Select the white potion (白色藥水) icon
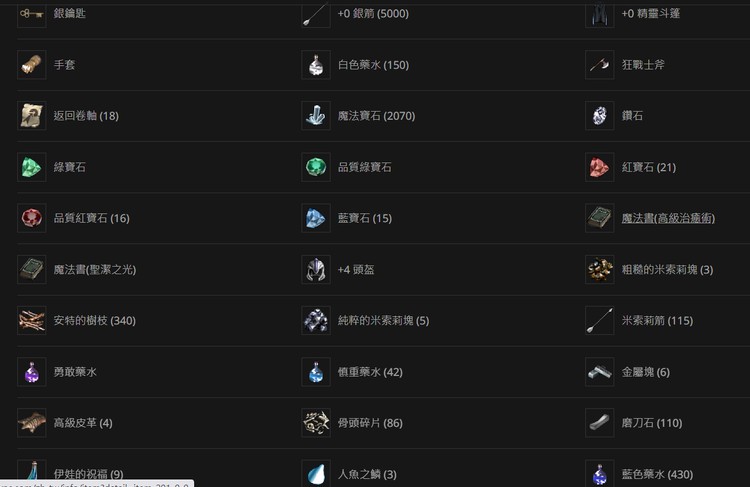This screenshot has width=750, height=487. (x=316, y=65)
